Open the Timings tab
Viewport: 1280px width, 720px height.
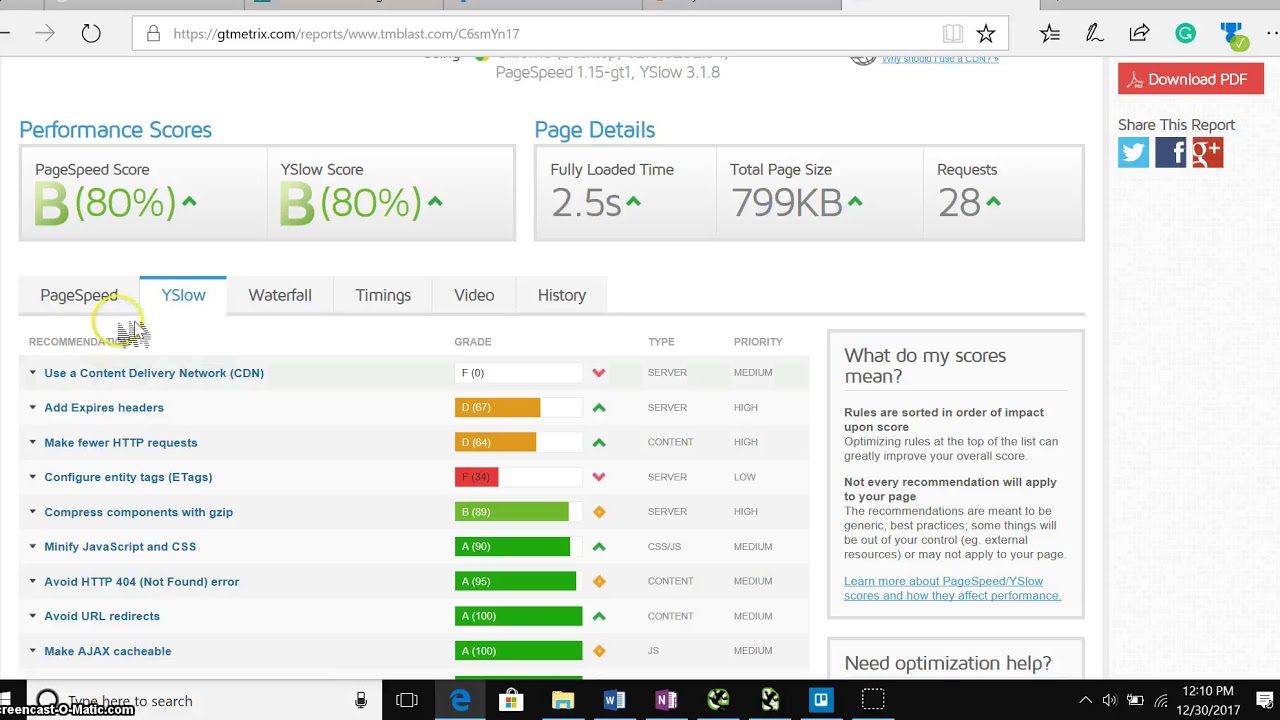383,295
